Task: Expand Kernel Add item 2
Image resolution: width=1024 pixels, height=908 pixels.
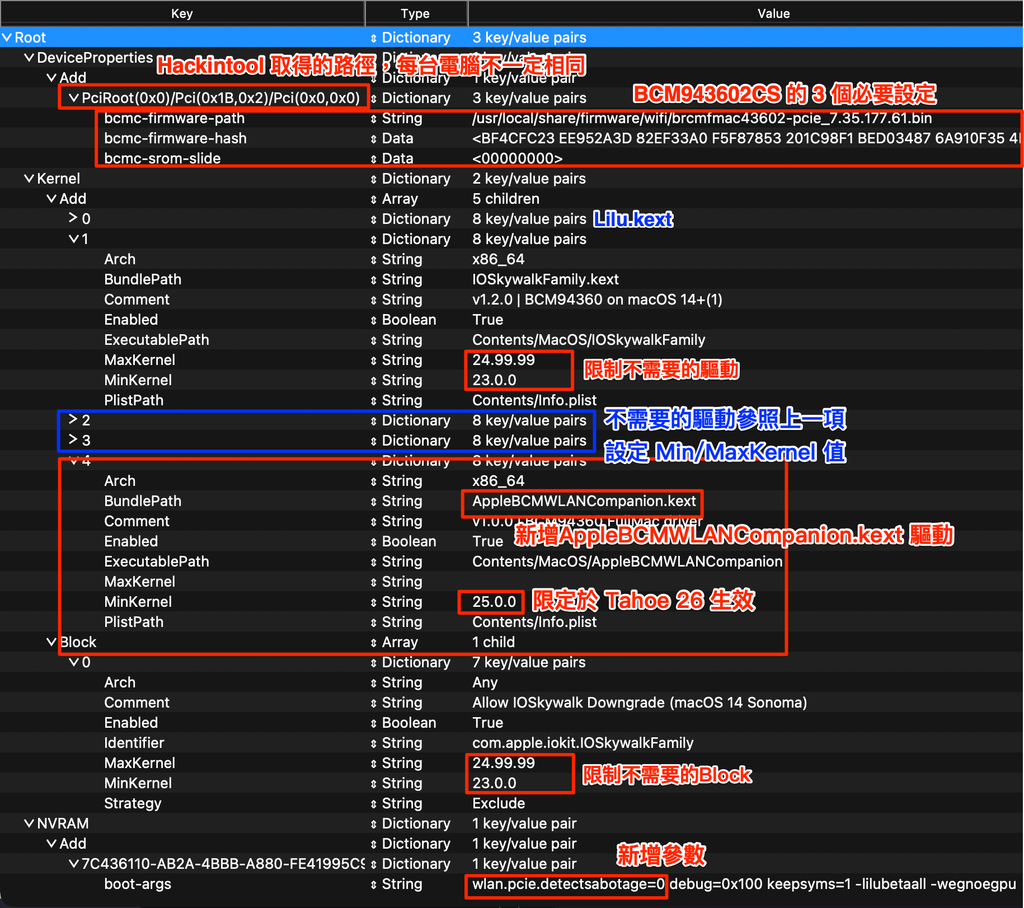Action: (73, 420)
